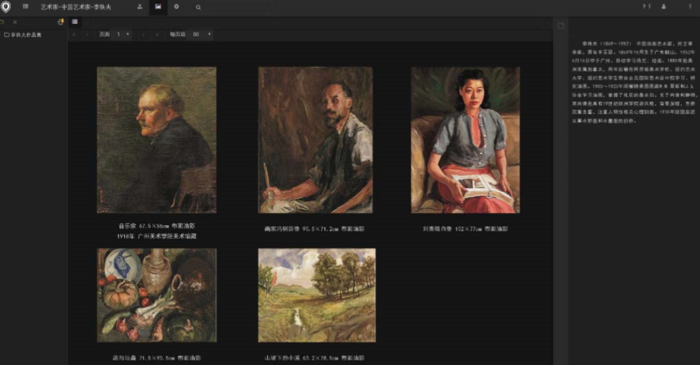Select the grid layout view icon
700x365 pixels.
coord(75,21)
